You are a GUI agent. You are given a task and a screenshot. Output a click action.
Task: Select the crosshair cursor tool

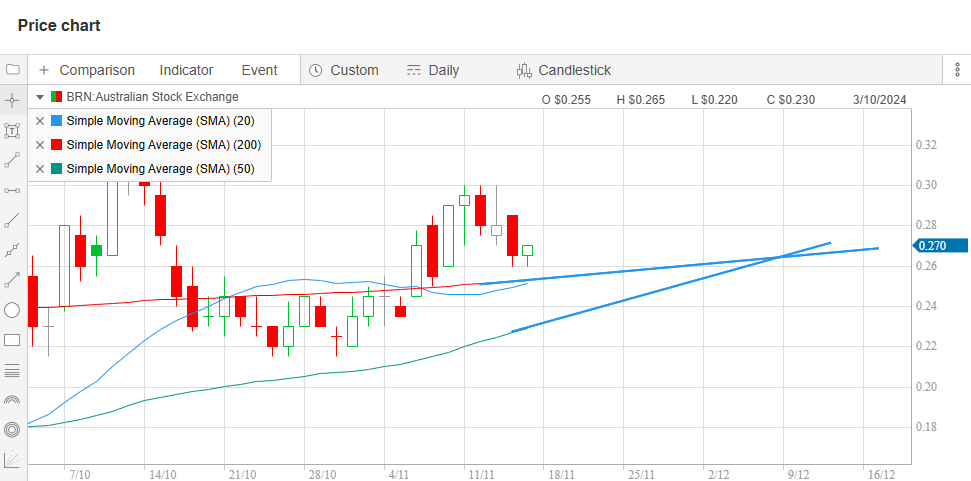pyautogui.click(x=12, y=100)
